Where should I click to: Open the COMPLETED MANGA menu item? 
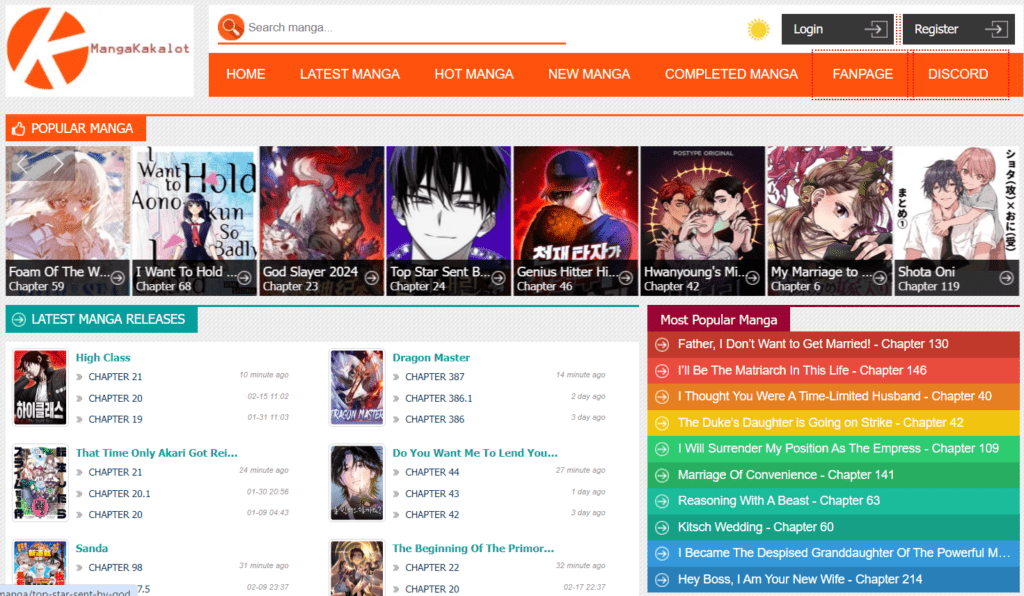click(x=731, y=74)
